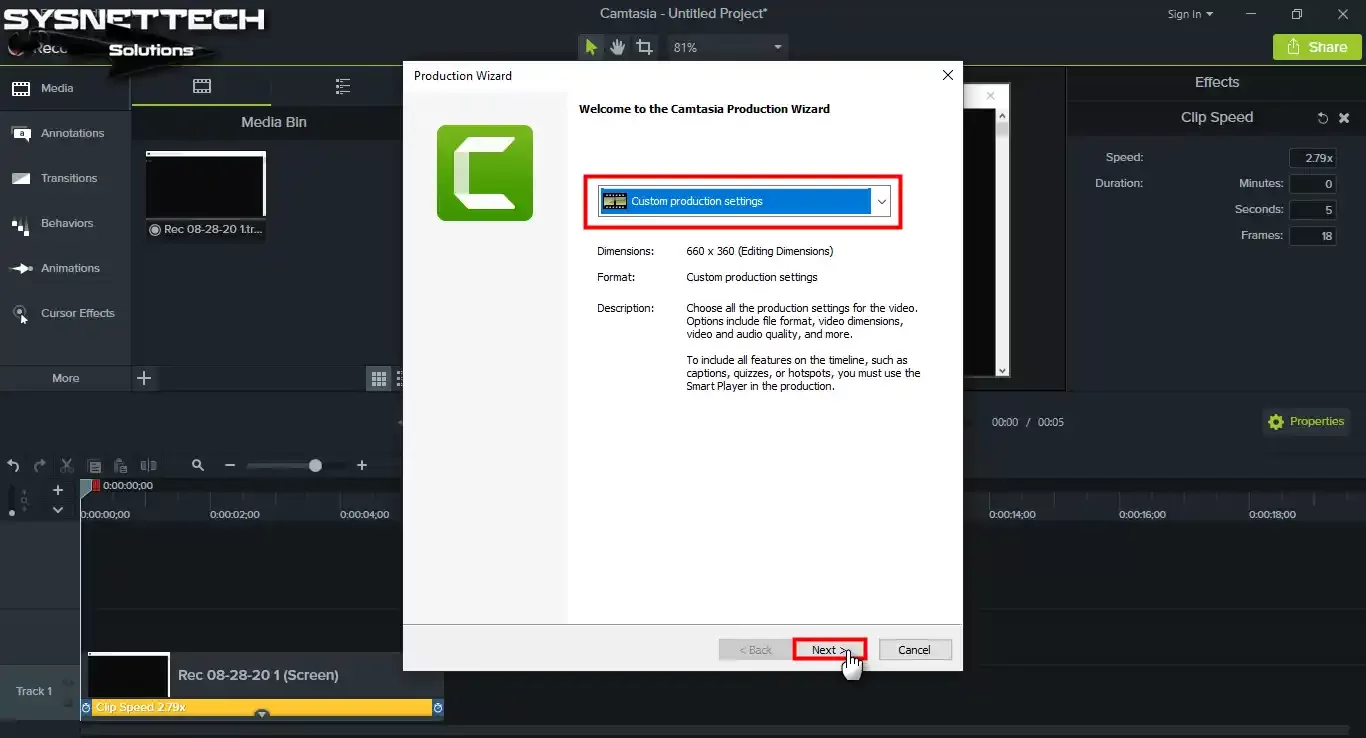Click the green Share button
Image resolution: width=1366 pixels, height=738 pixels.
coord(1317,47)
